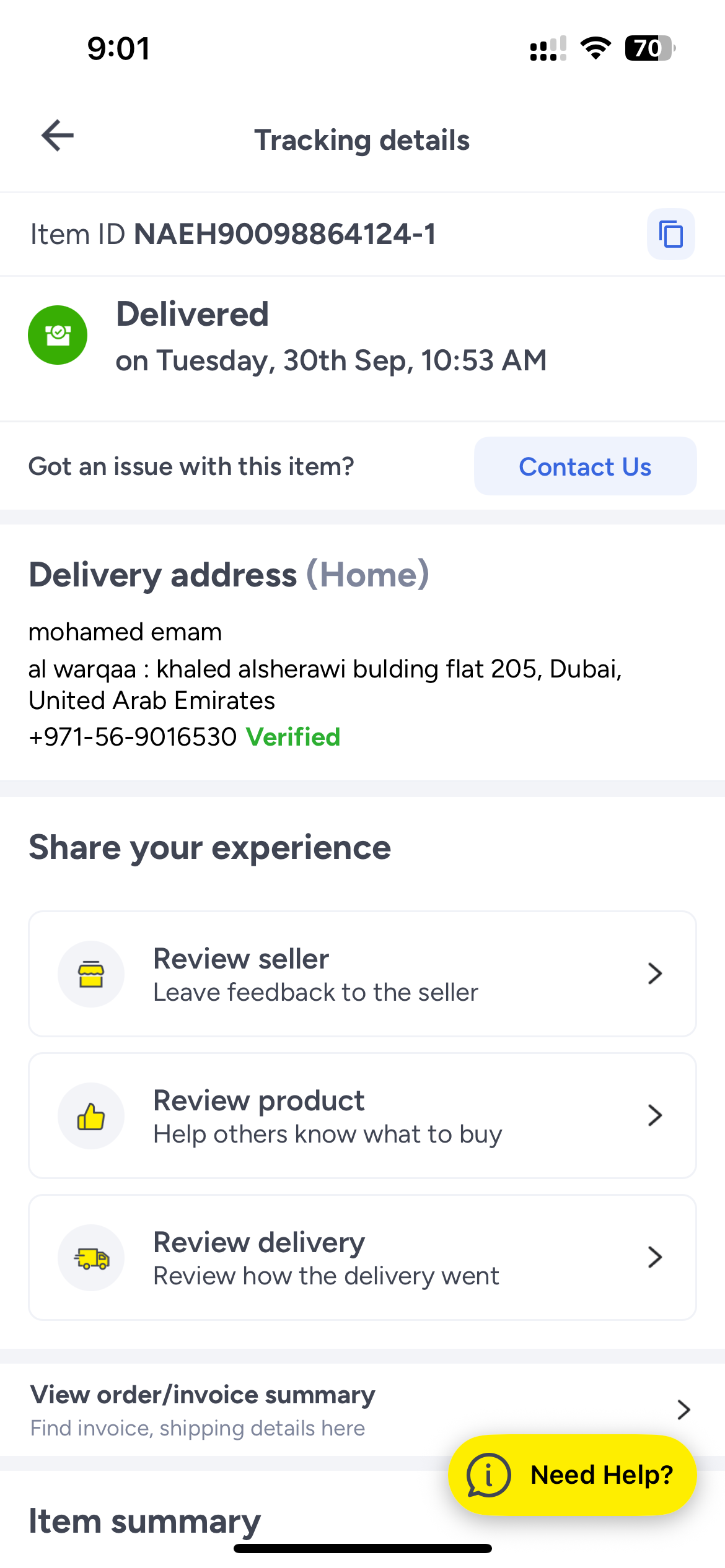The image size is (725, 1568).
Task: Select the Review delivery option
Action: click(326, 1258)
